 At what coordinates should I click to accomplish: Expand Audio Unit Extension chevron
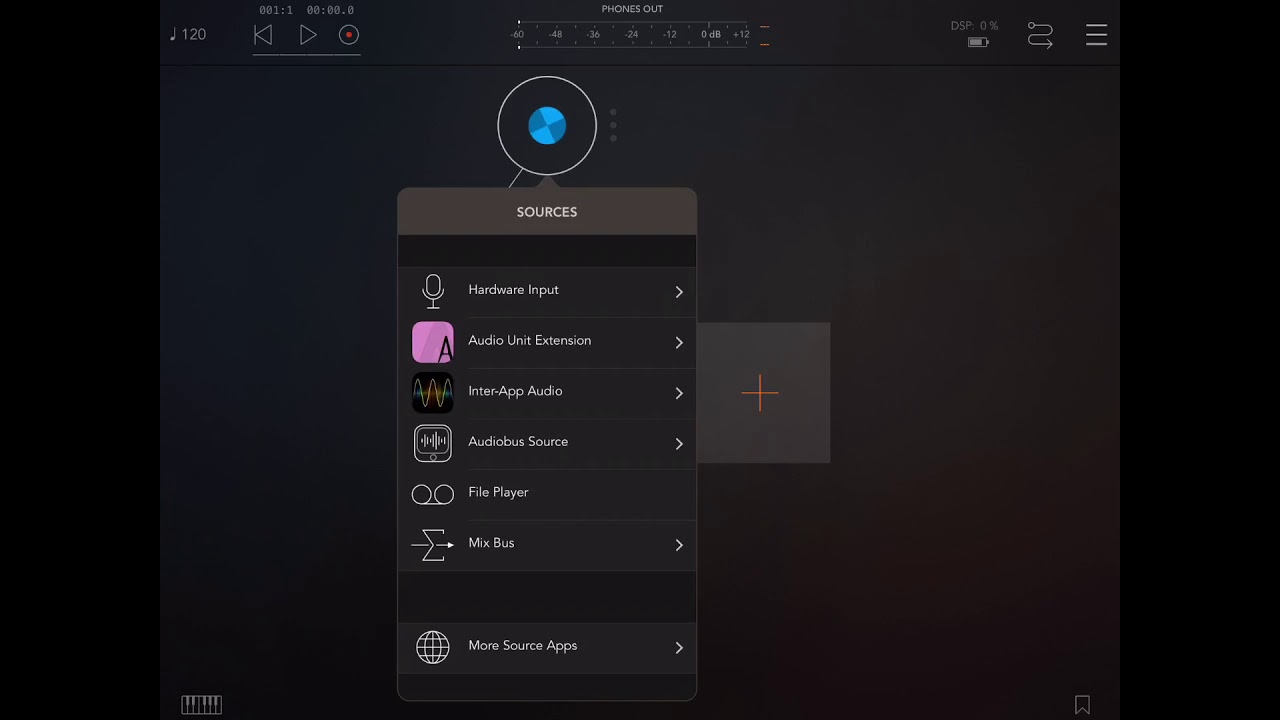tap(679, 343)
